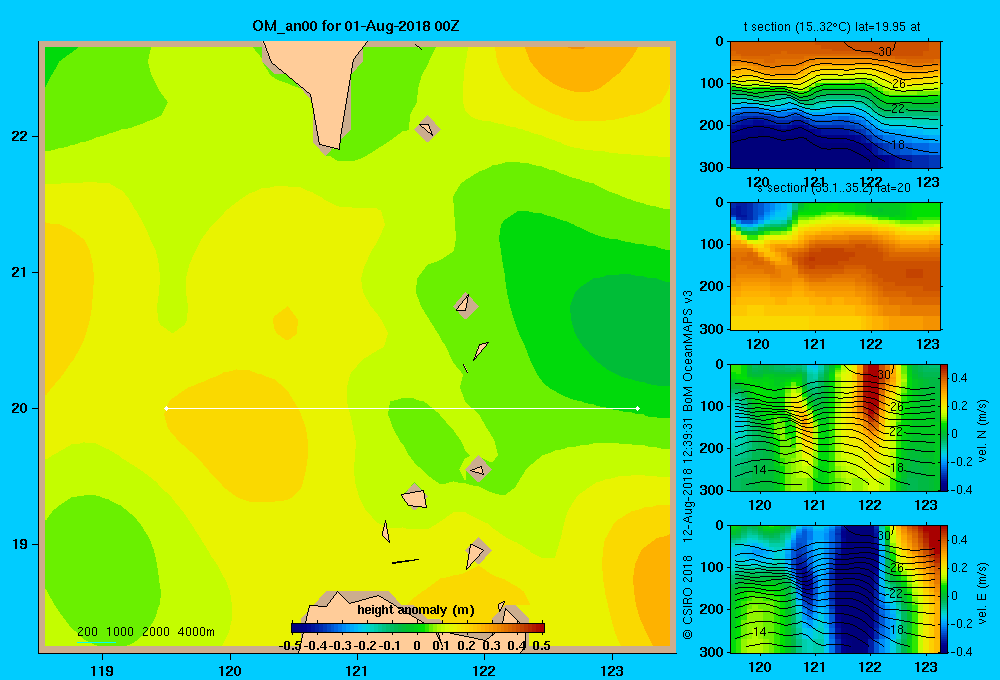Open the t section temperature plot
Viewport: 1000px width, 680px height.
click(835, 105)
